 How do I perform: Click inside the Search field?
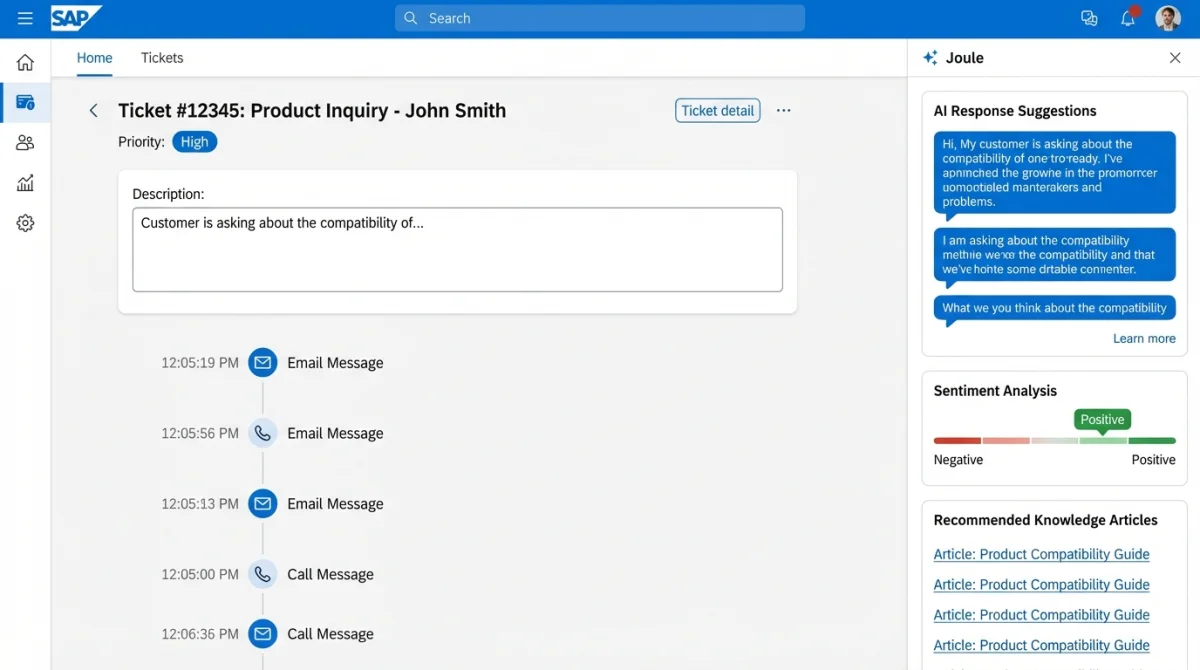click(600, 18)
